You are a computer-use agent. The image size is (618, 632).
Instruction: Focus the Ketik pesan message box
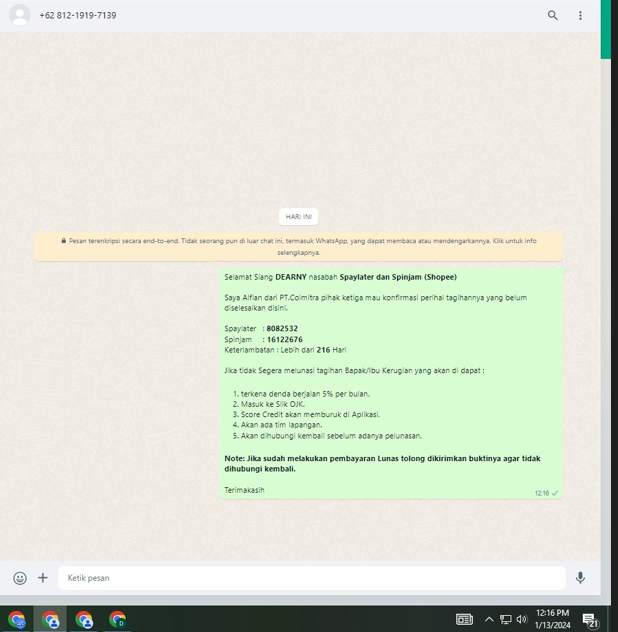(312, 578)
